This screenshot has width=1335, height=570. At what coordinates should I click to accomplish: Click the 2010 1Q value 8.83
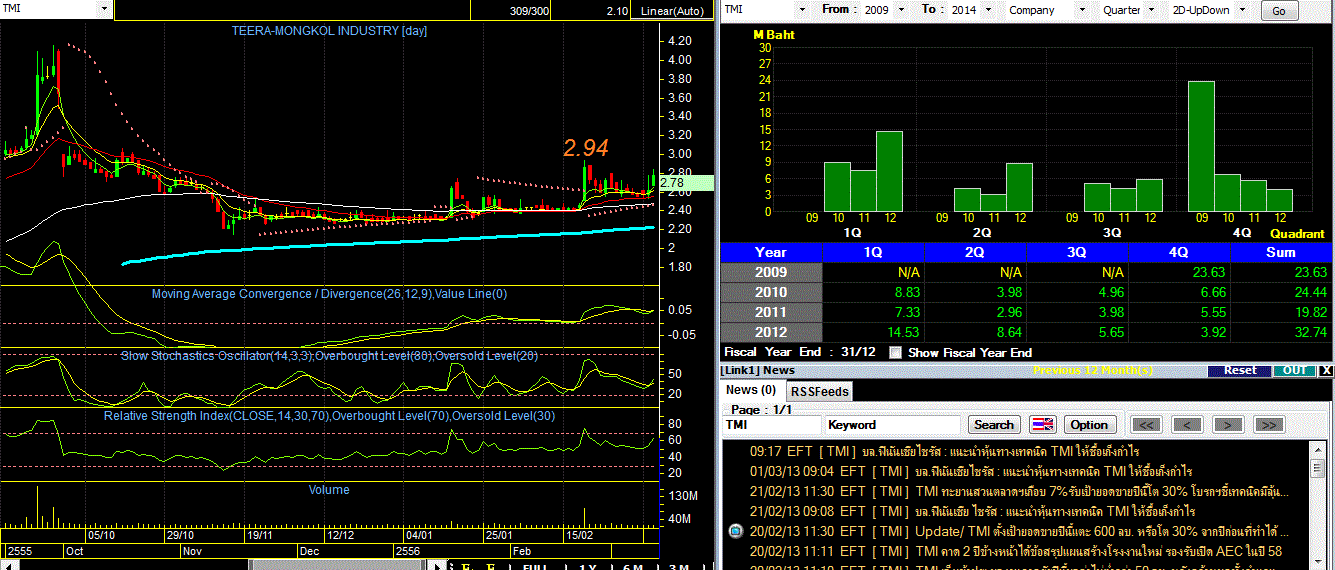906,292
